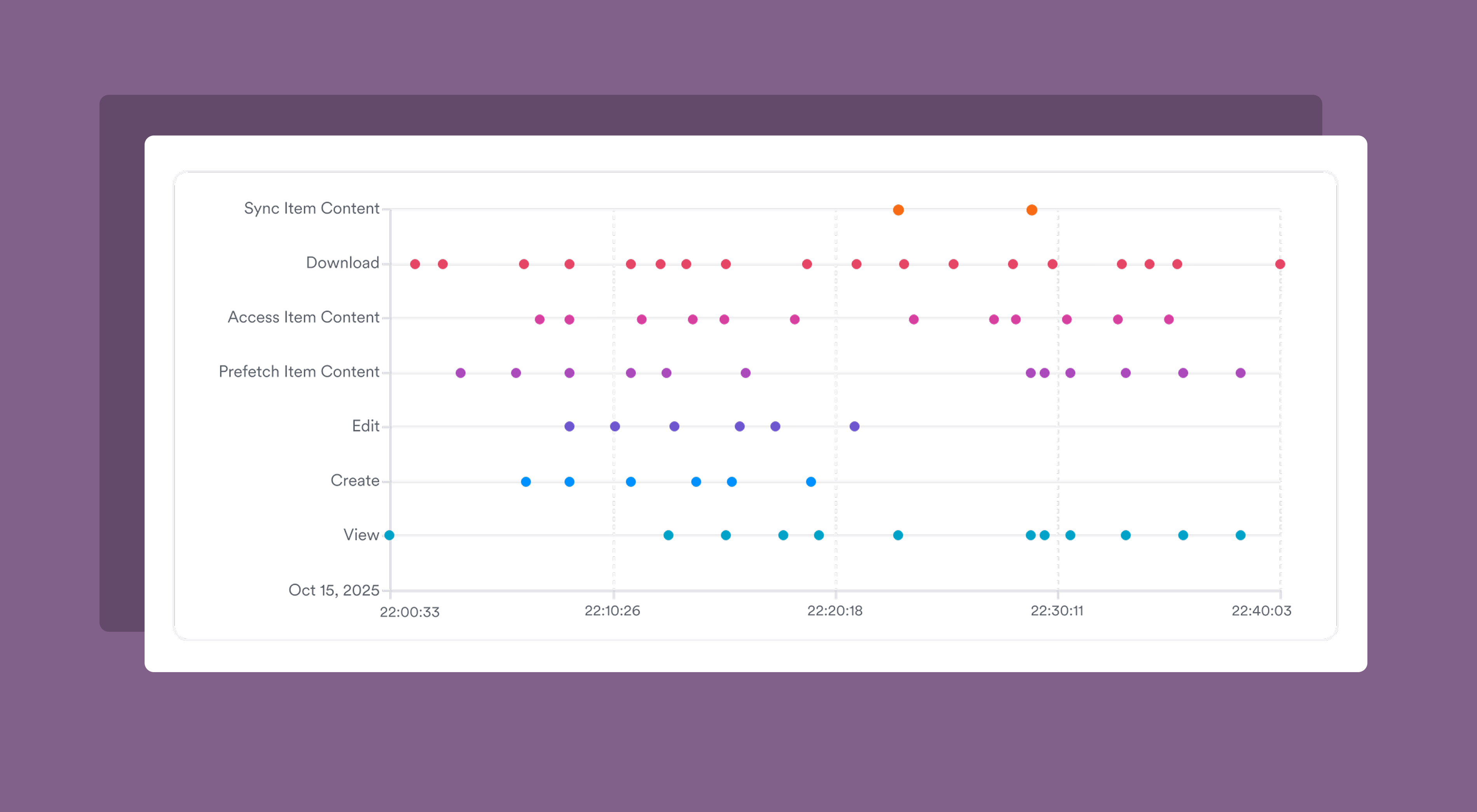Click the first blue Create row dot

click(525, 482)
